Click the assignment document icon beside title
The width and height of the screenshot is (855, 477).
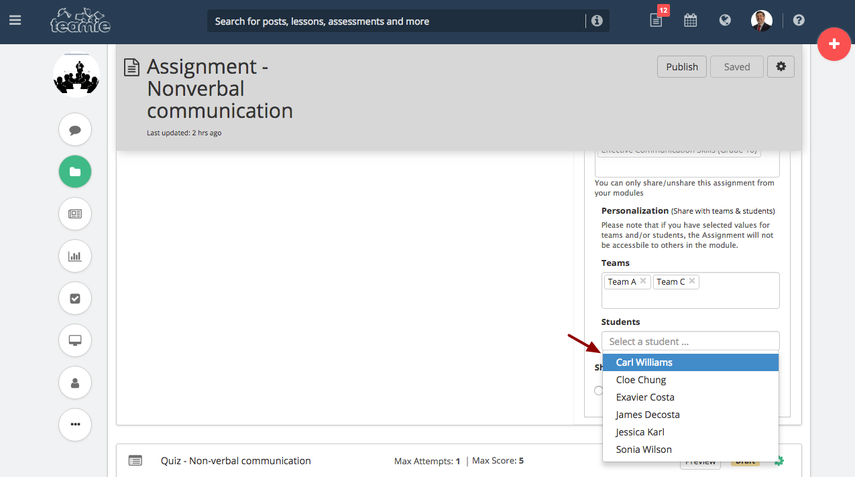click(131, 67)
